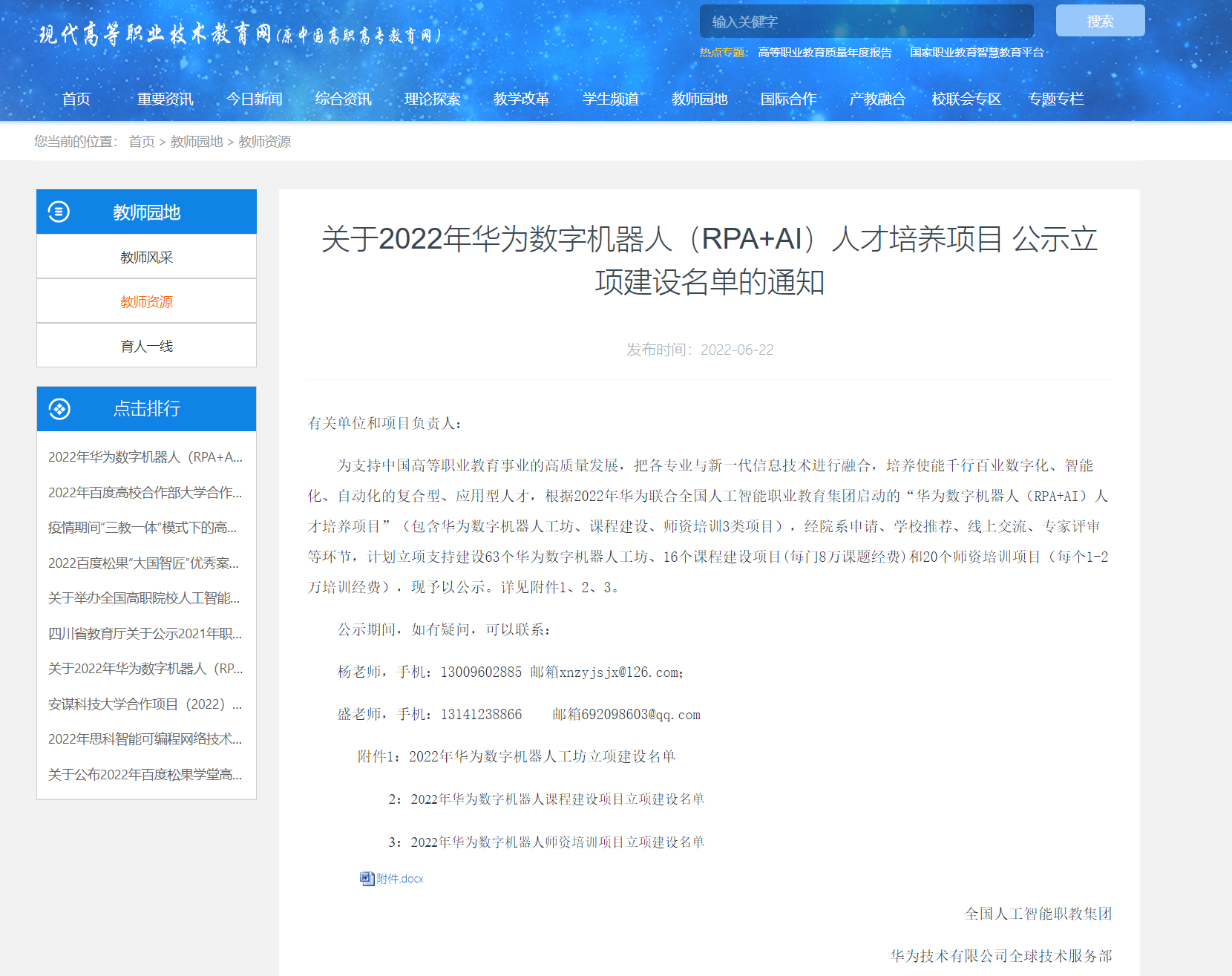
Task: Open ranking entry 关于公布2022年百度松果学堂高...
Action: click(x=145, y=775)
